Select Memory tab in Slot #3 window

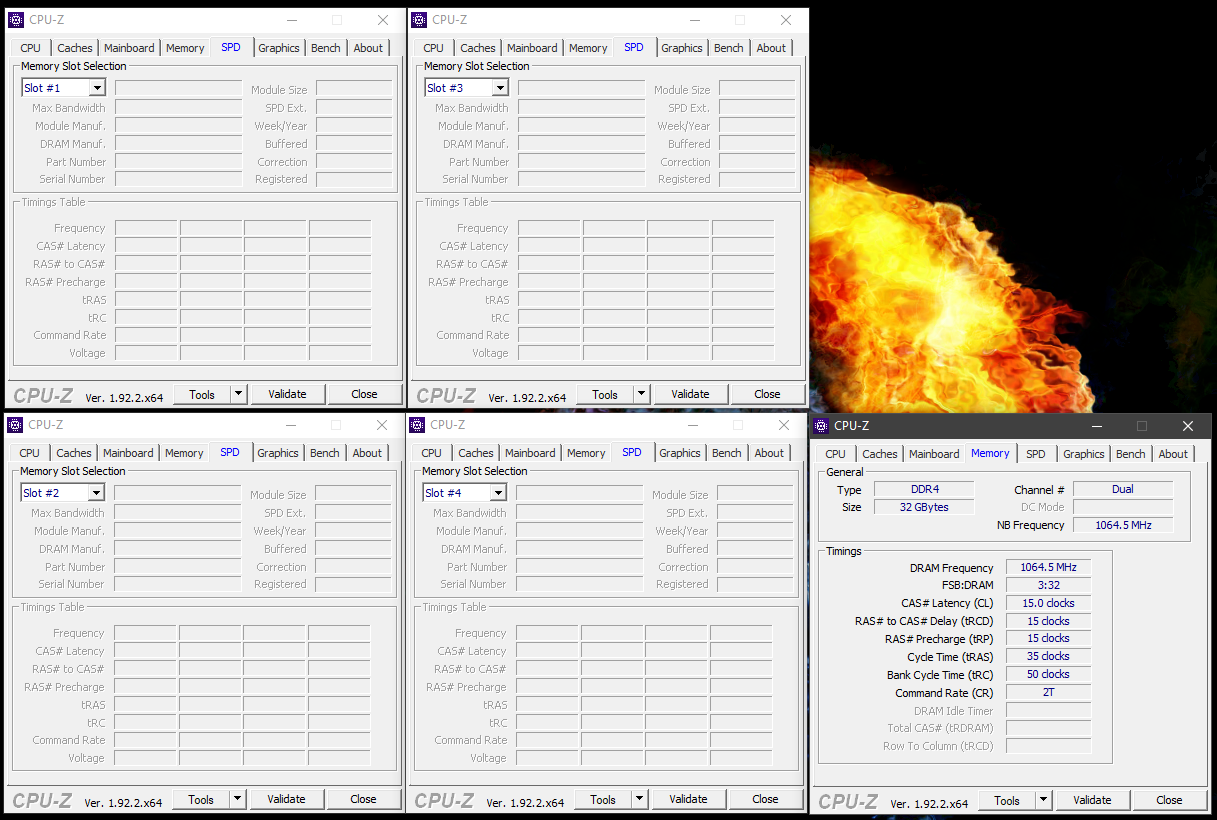click(x=588, y=48)
